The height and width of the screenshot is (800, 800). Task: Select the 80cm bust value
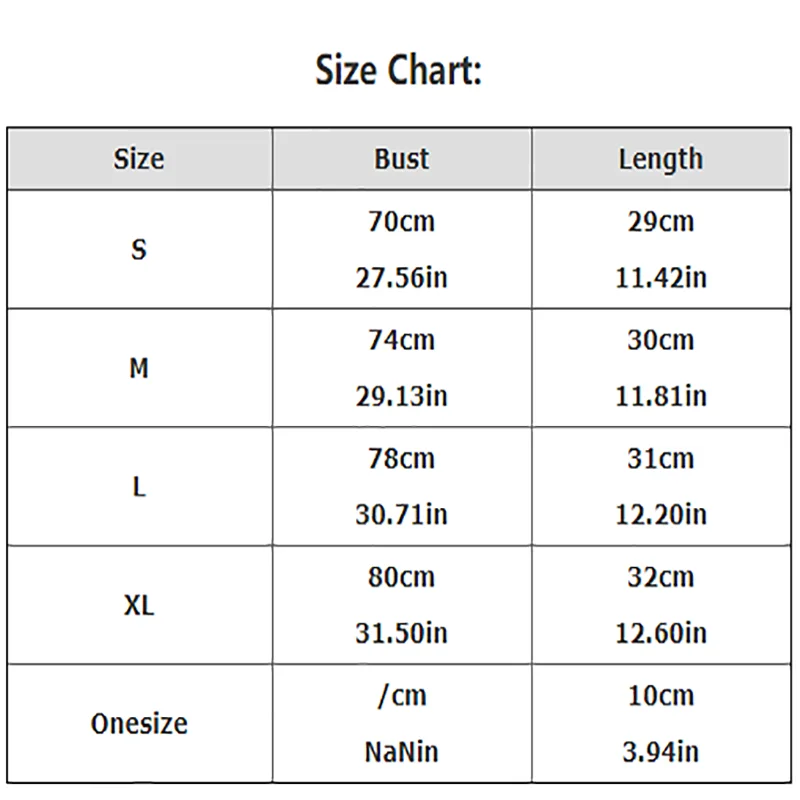402,577
